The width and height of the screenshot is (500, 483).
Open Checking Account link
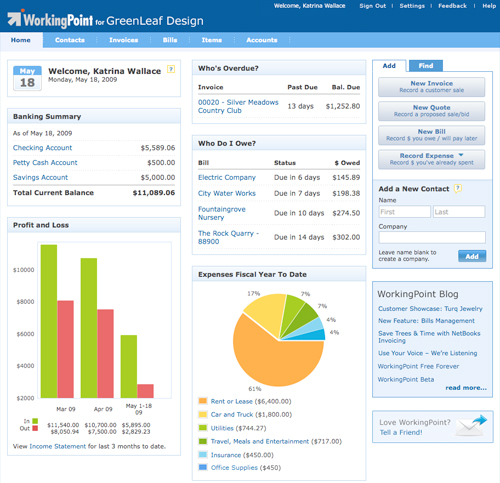point(42,148)
